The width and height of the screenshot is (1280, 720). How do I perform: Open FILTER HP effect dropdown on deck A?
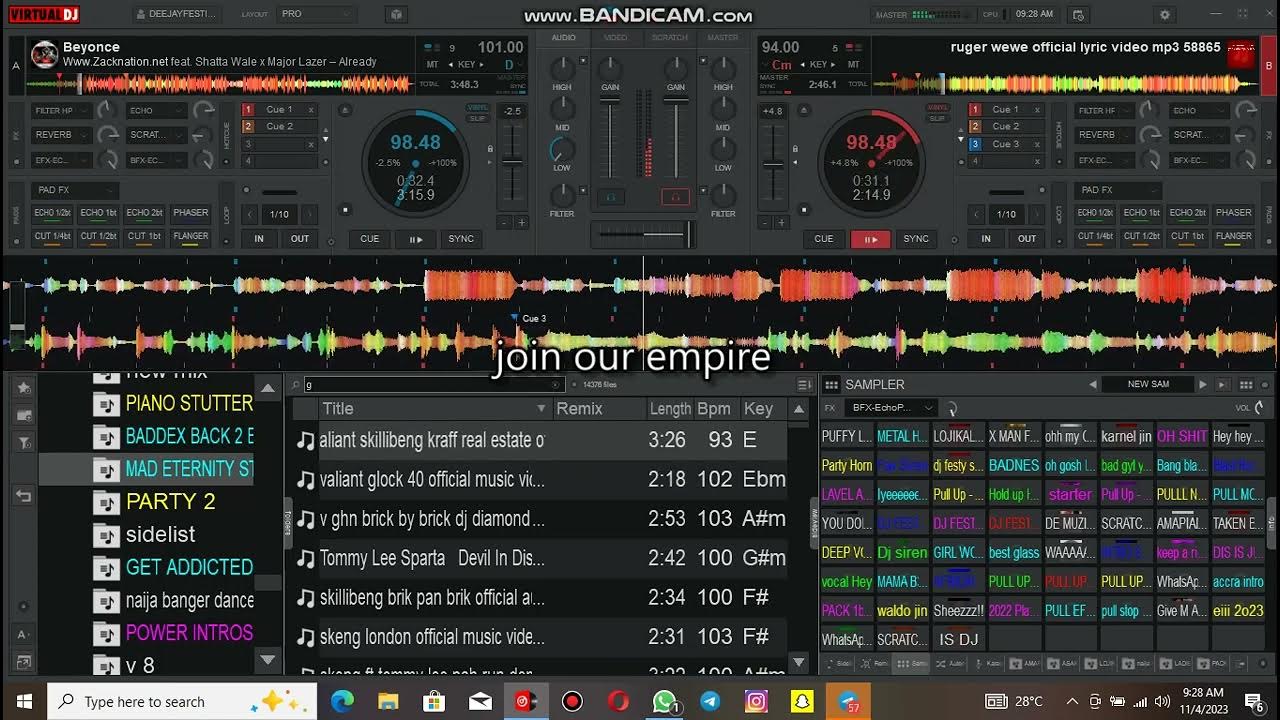[x=62, y=110]
